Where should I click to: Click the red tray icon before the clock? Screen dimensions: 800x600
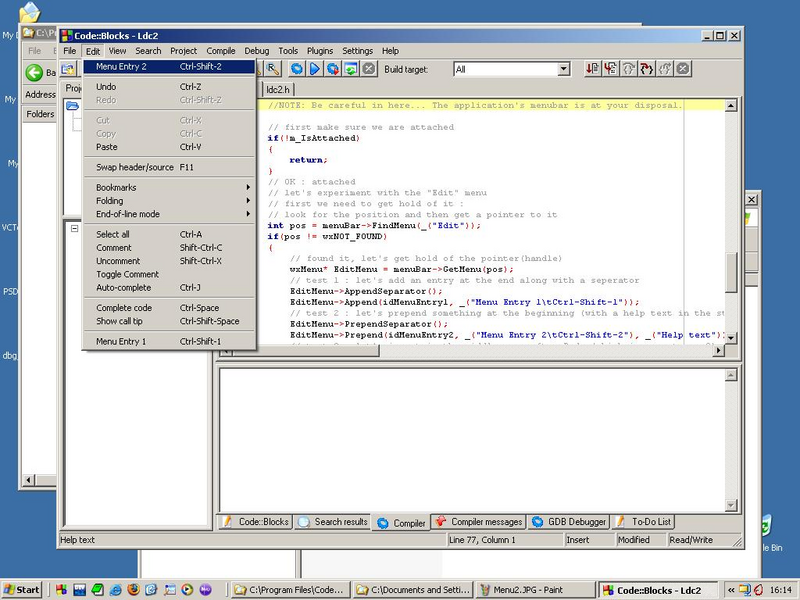coord(758,590)
